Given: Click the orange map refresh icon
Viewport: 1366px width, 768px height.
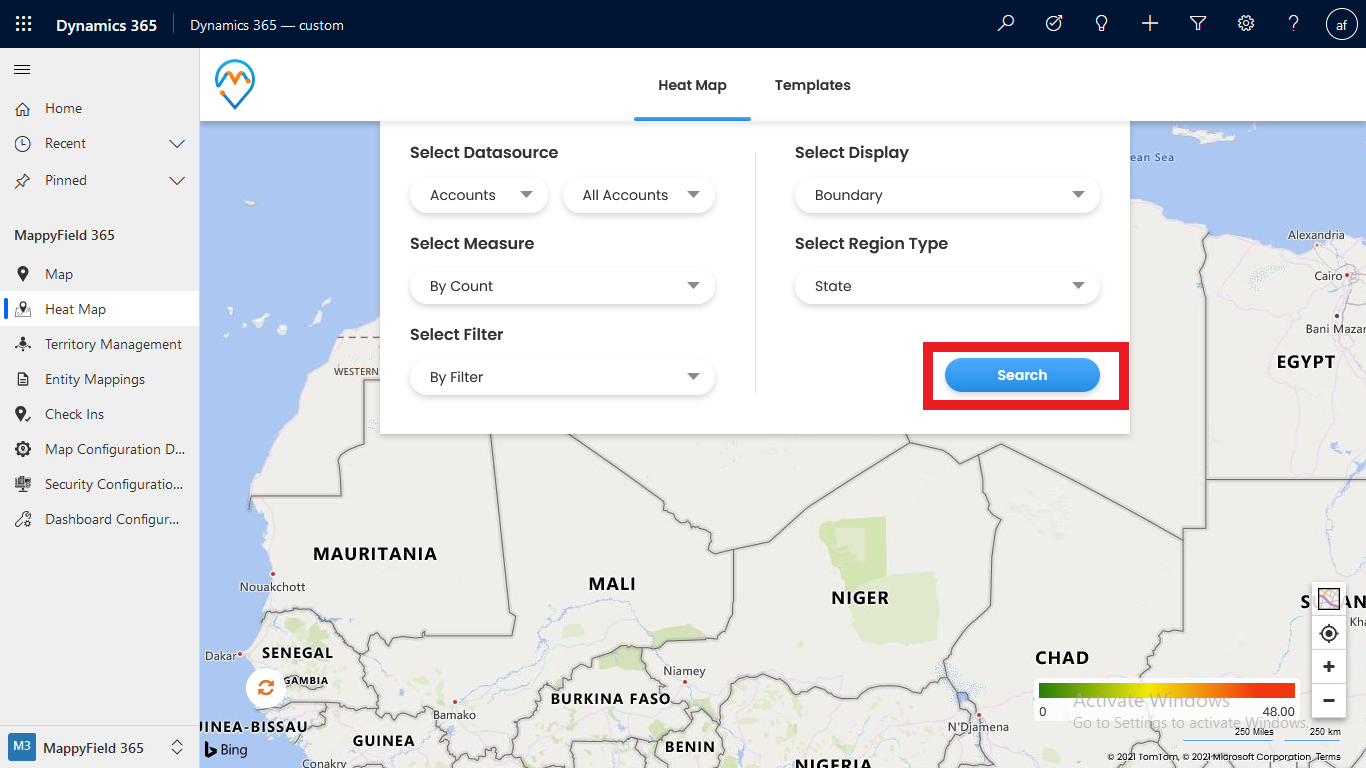Looking at the screenshot, I should point(266,687).
